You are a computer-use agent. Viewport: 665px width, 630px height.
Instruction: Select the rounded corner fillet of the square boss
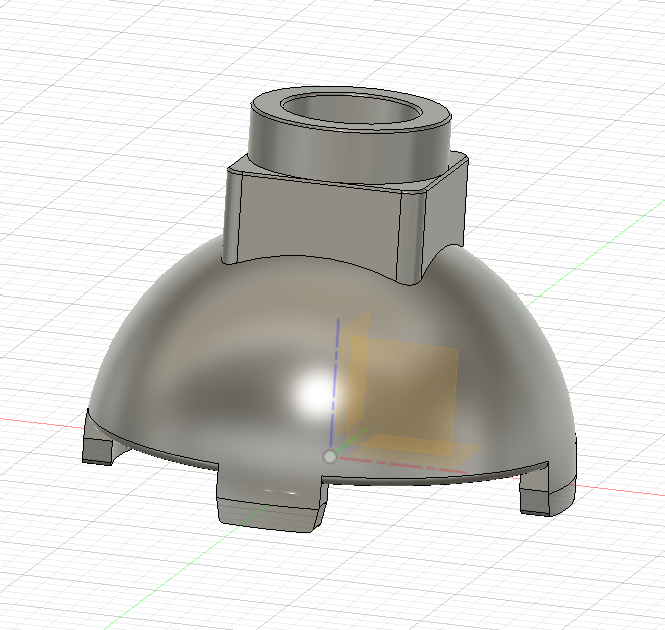pyautogui.click(x=411, y=238)
